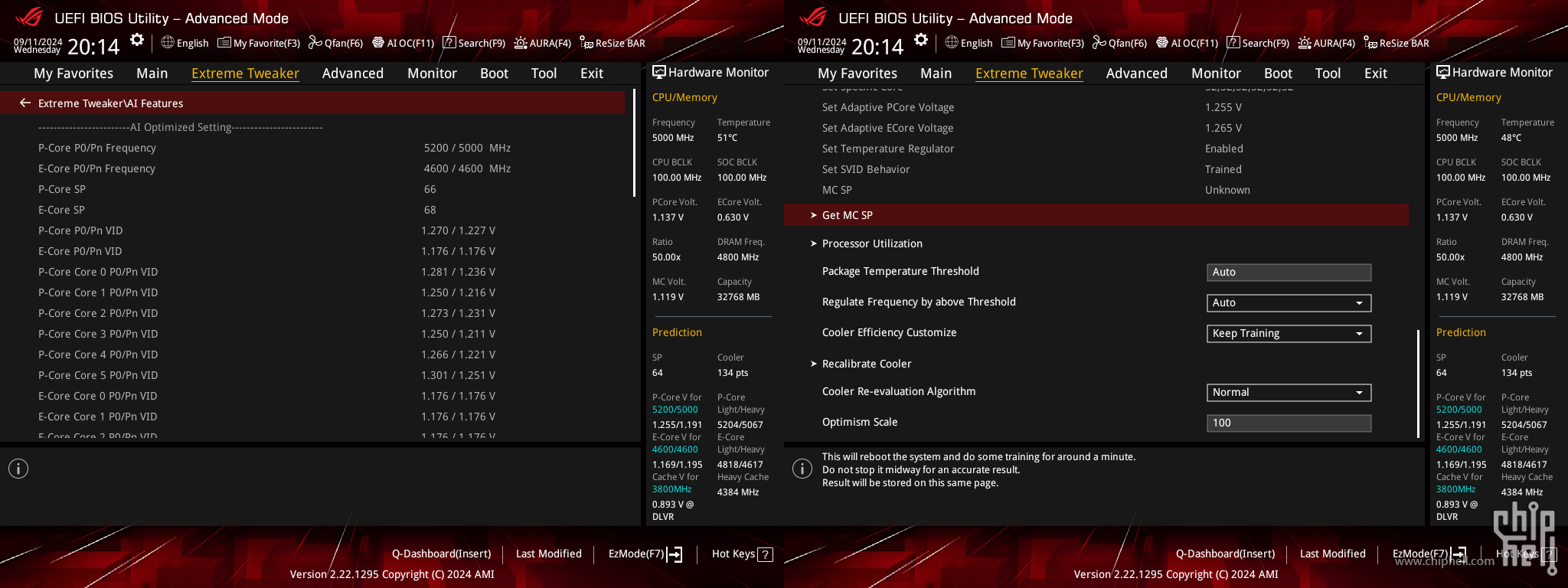Click the info icon in left window's help pane

click(18, 469)
